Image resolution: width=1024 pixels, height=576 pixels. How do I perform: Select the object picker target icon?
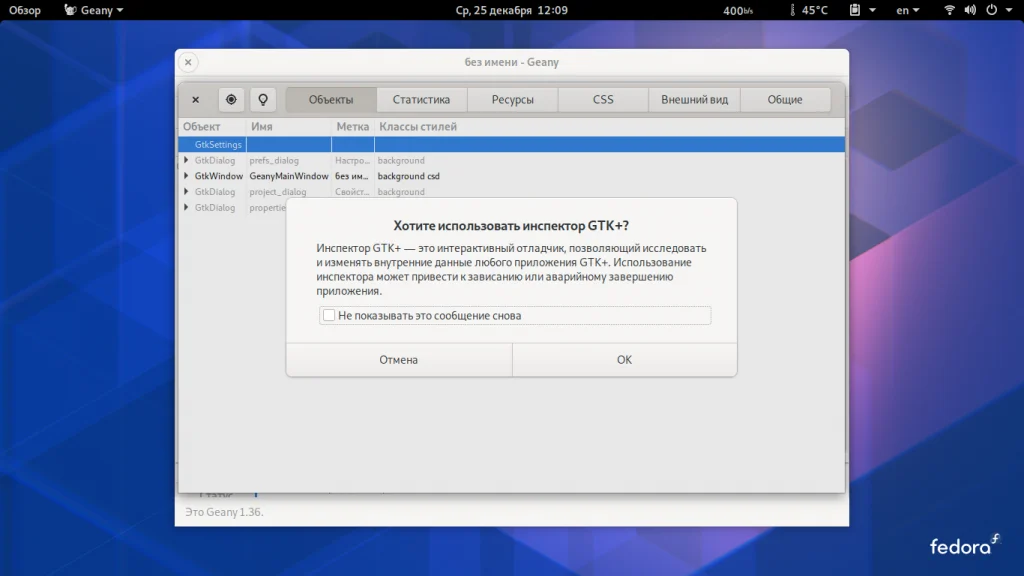pos(231,100)
